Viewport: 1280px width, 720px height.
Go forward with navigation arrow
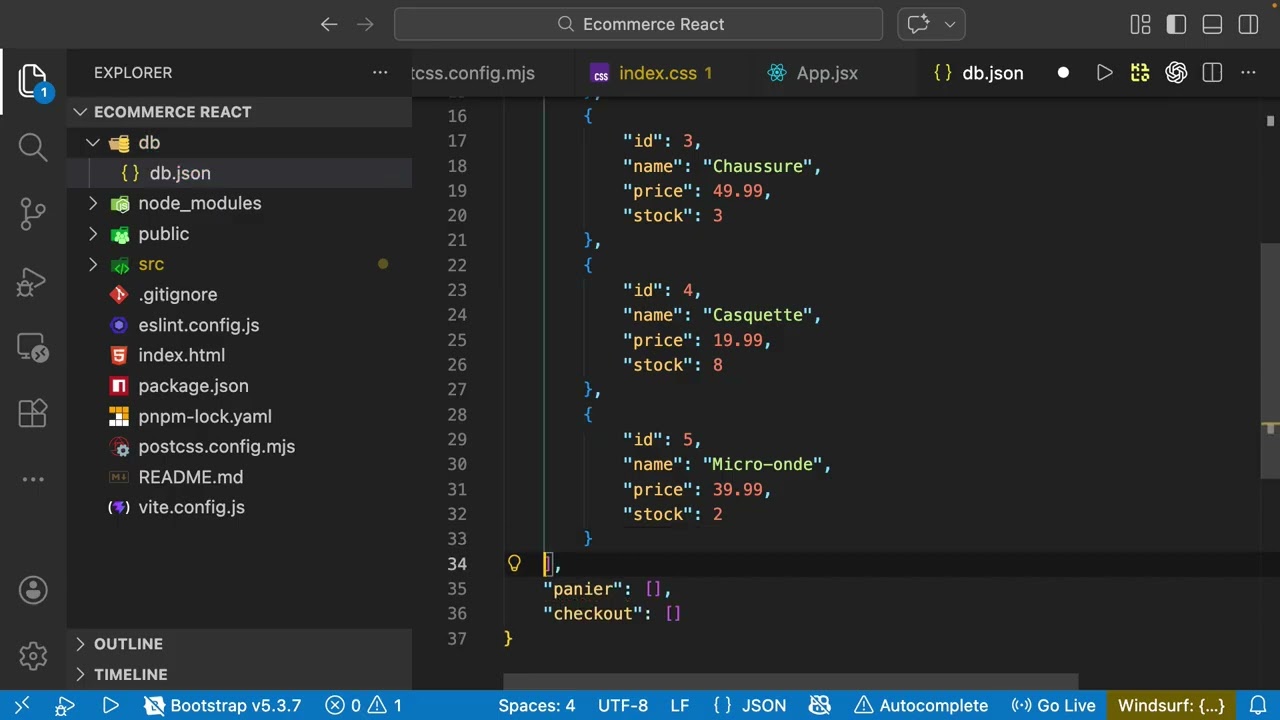[365, 24]
